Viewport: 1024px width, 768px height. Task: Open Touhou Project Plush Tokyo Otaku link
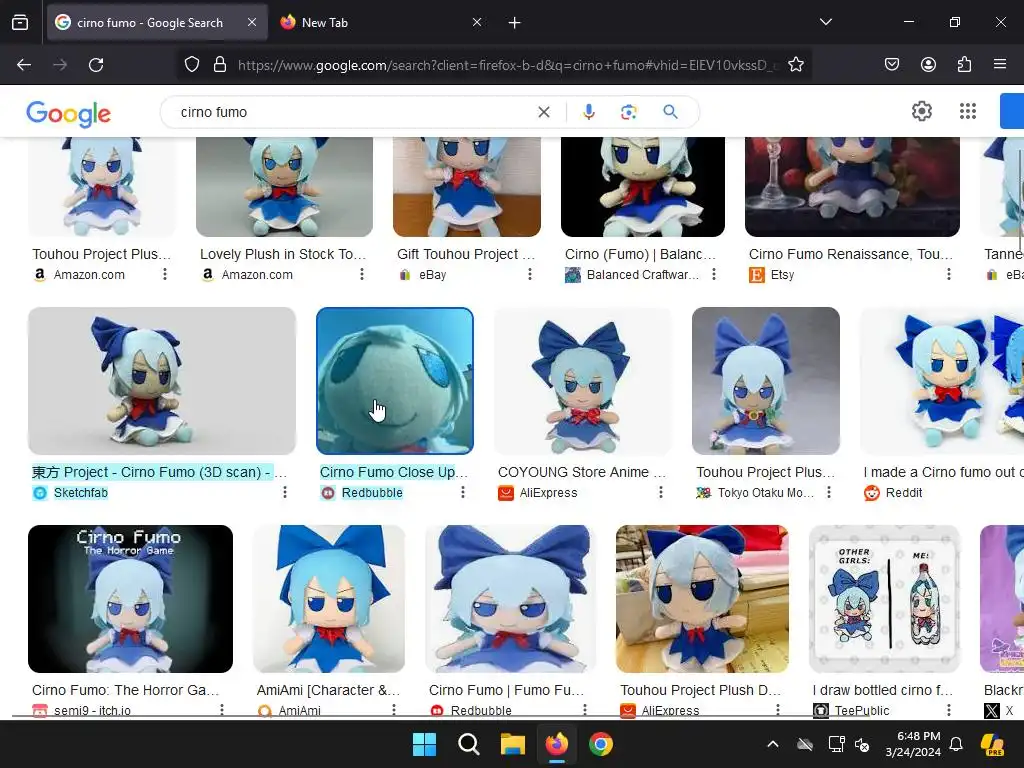click(765, 472)
